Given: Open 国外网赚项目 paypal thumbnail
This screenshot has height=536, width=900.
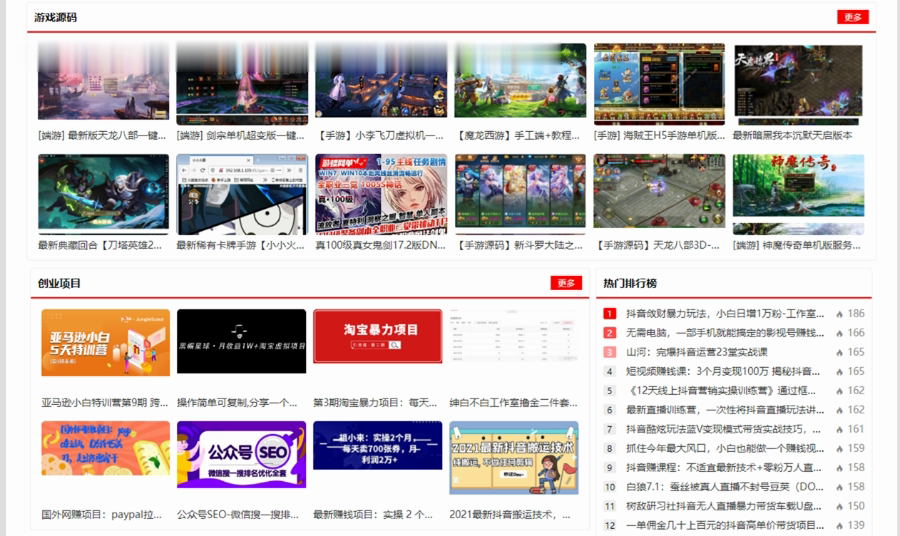Looking at the screenshot, I should pos(106,448).
